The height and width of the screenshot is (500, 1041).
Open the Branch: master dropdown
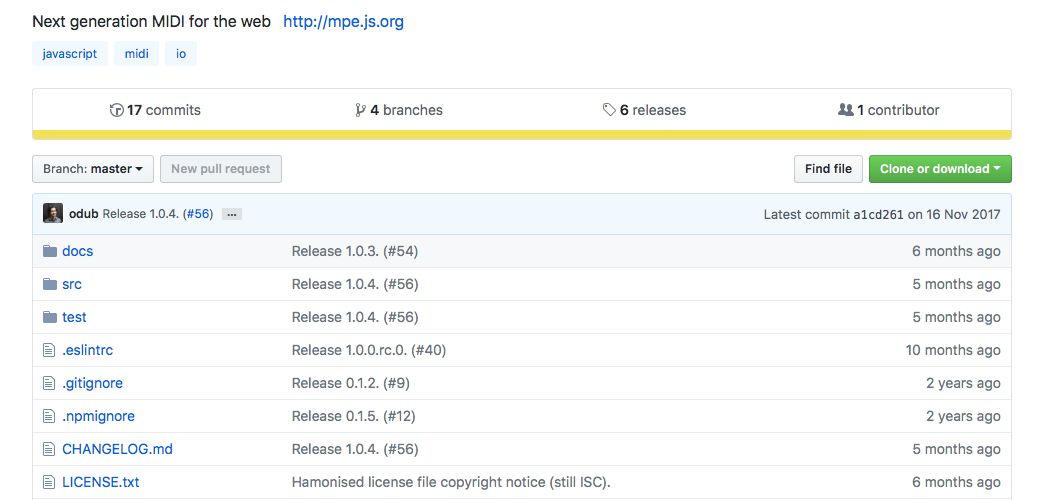tap(93, 169)
